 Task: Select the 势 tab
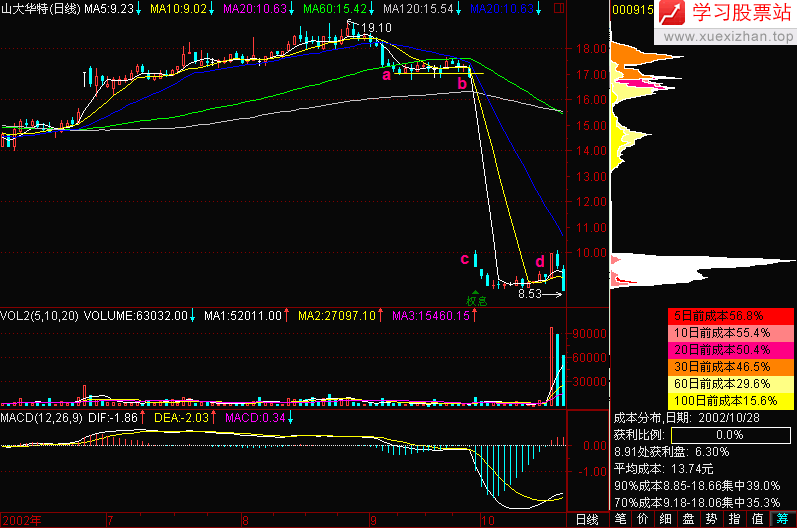coord(711,519)
